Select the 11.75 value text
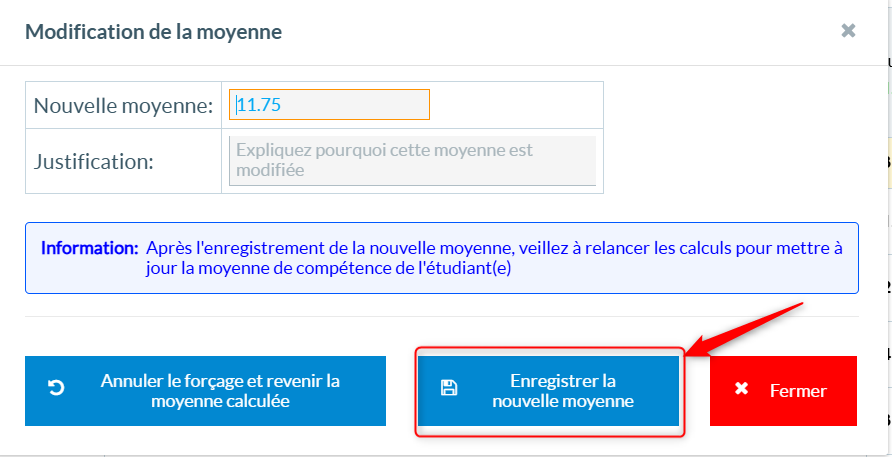The image size is (892, 457). [260, 104]
